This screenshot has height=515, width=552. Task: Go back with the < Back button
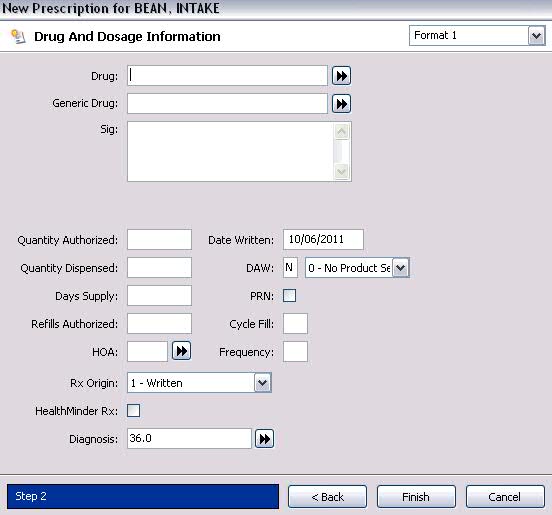[x=327, y=497]
